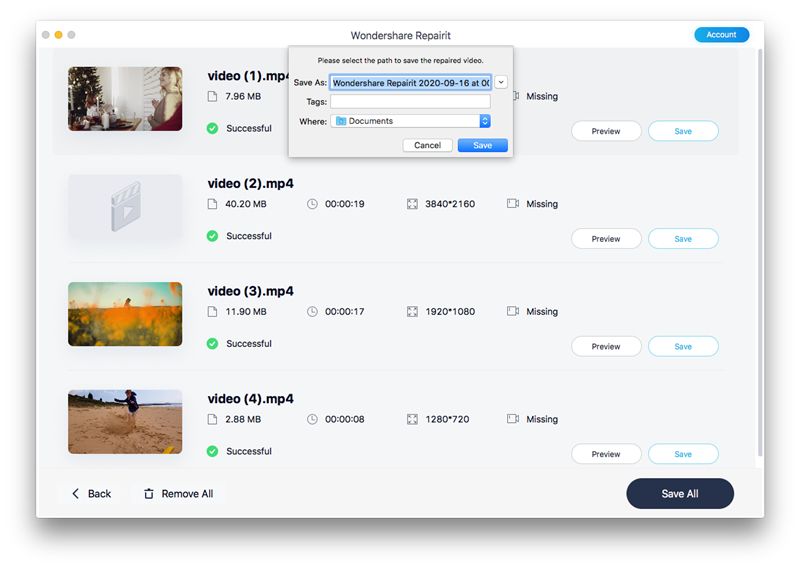Save video (3).mp4 from its row
The width and height of the screenshot is (800, 569).
tap(683, 347)
